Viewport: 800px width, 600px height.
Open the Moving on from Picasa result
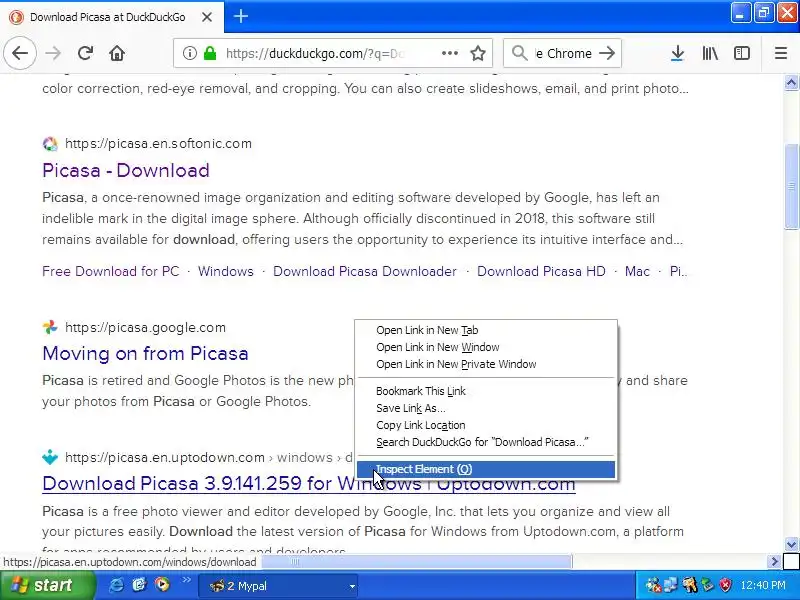click(145, 353)
